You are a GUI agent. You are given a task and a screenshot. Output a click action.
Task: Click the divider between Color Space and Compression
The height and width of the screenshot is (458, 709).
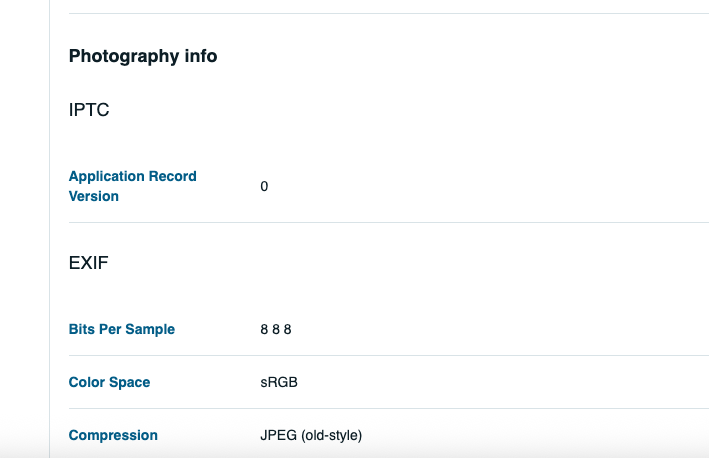(x=380, y=408)
